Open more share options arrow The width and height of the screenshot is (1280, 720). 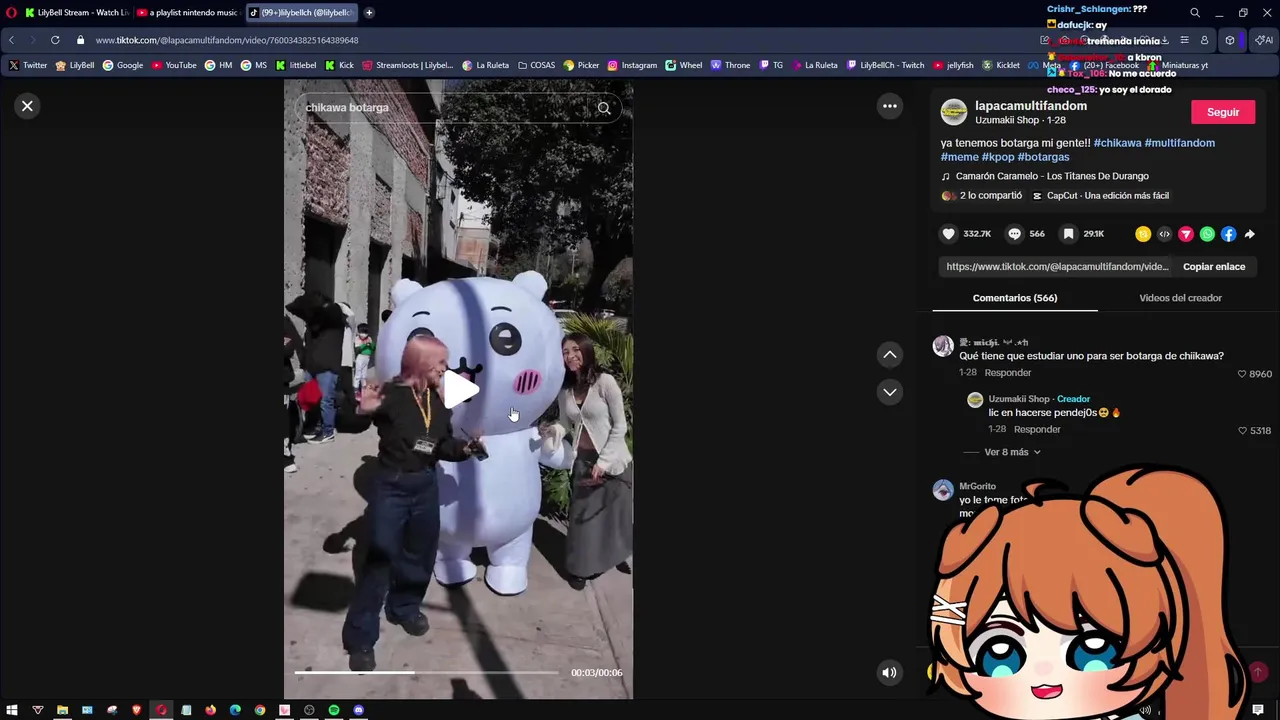coord(1249,234)
